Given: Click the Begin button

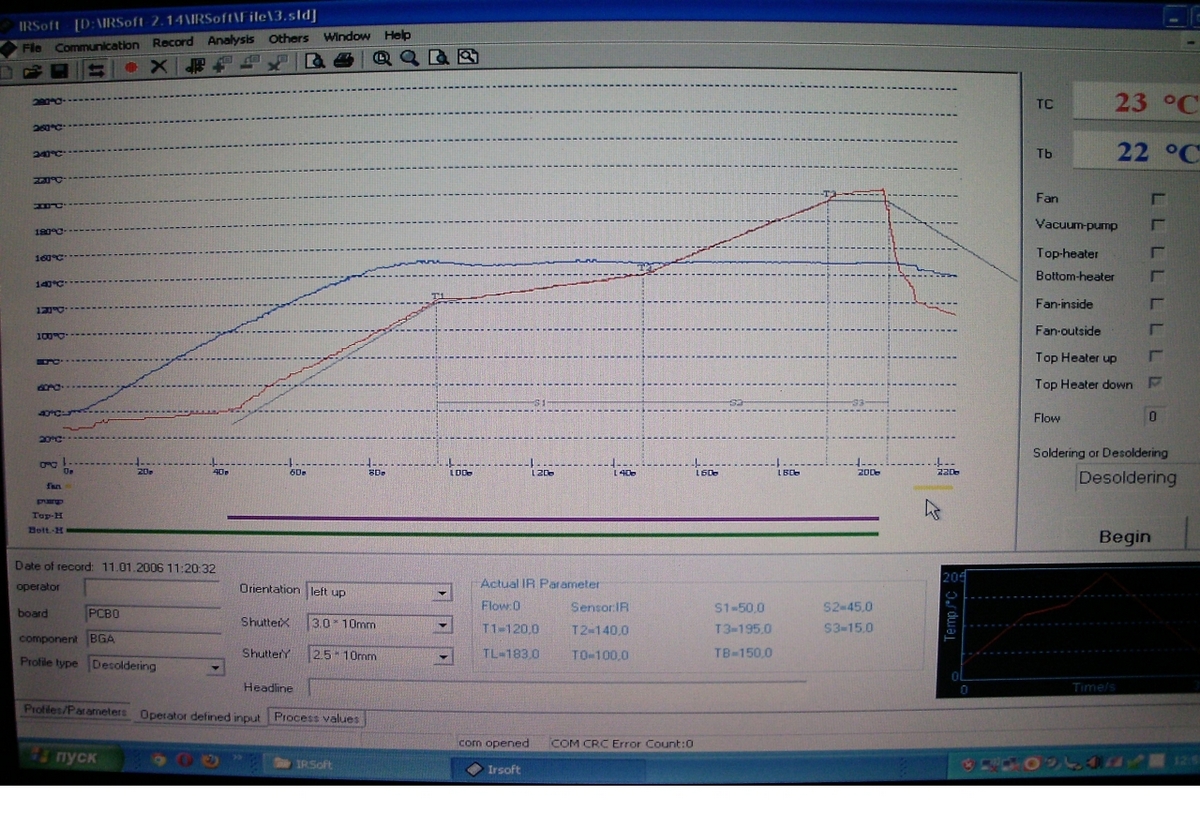Looking at the screenshot, I should 1124,537.
